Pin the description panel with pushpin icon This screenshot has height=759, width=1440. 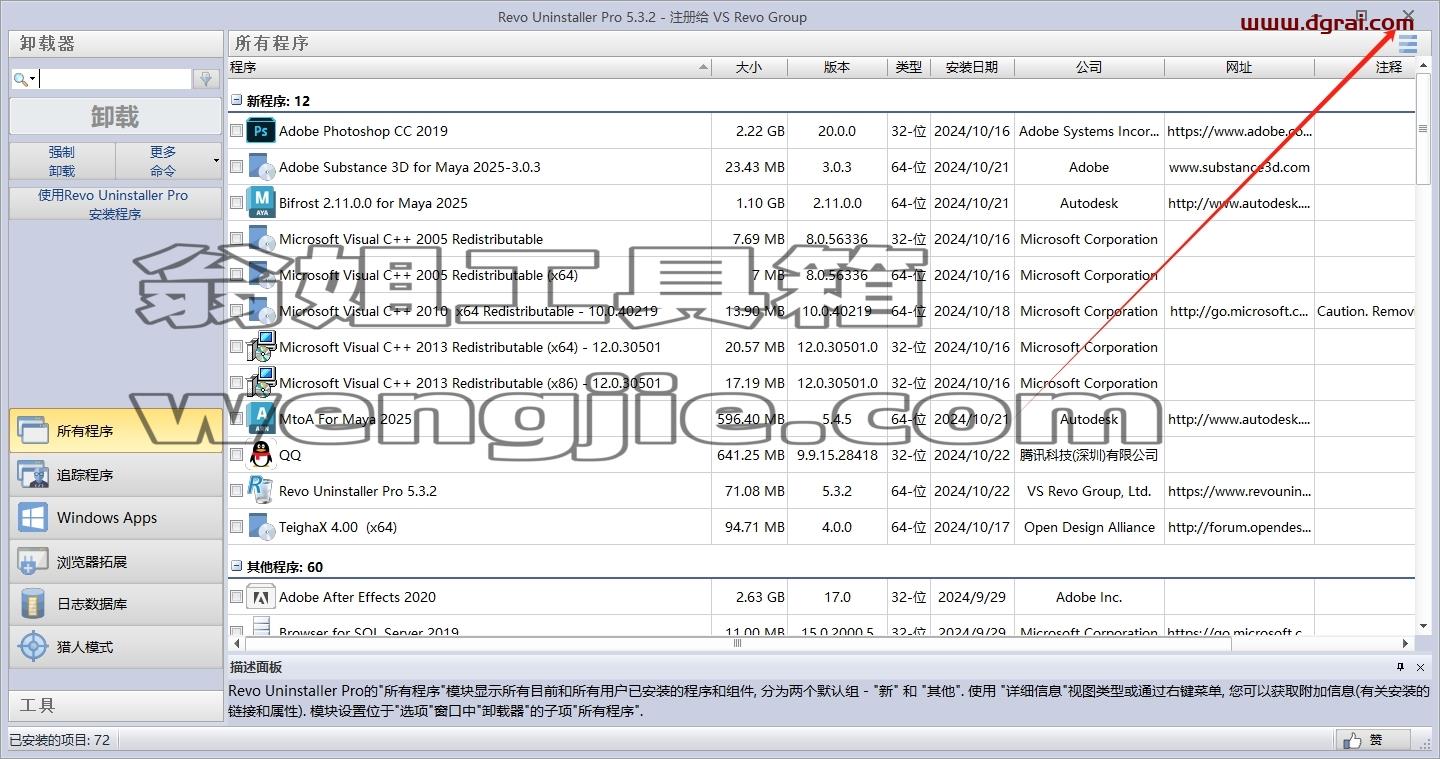click(x=1401, y=667)
